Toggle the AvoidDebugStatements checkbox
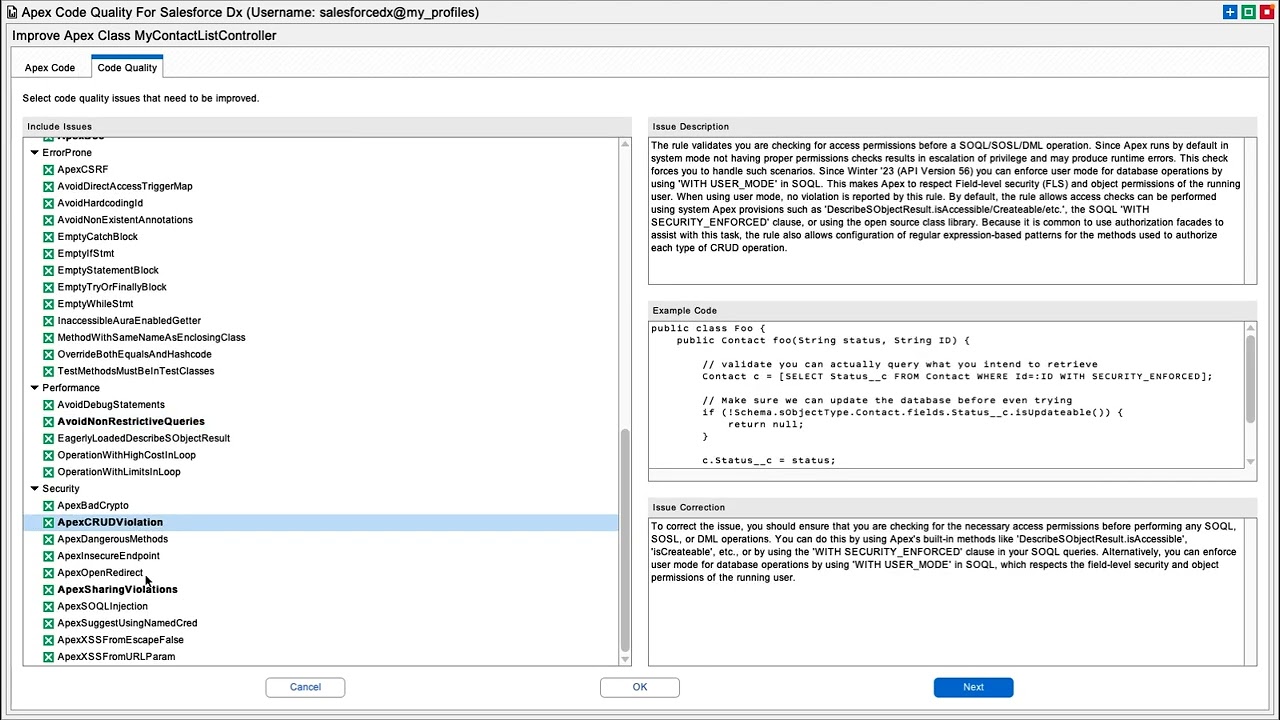Viewport: 1280px width, 720px height. [48, 405]
